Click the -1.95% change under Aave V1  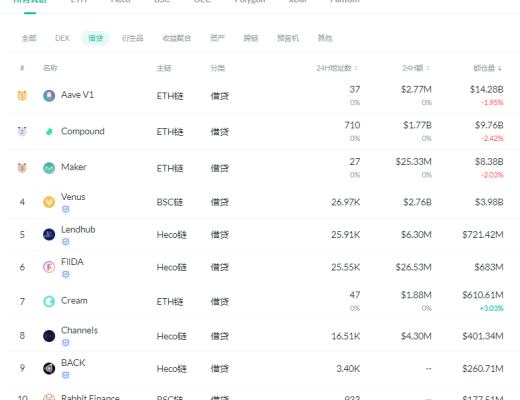[x=492, y=103]
